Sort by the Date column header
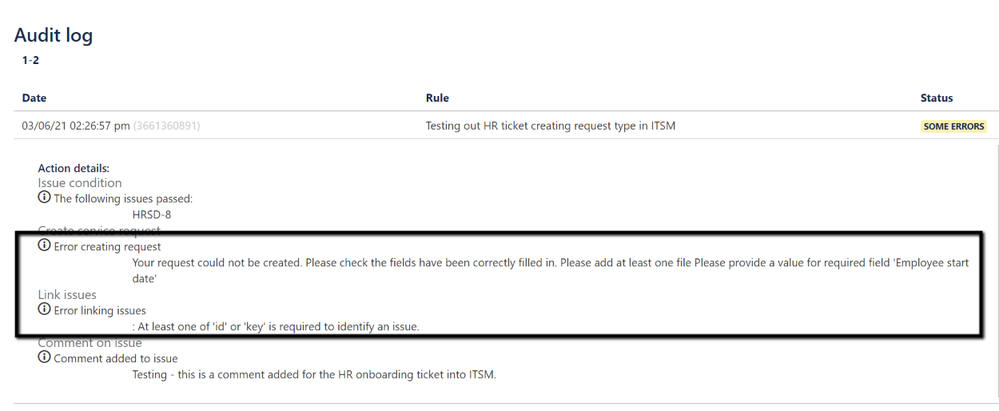Image resolution: width=999 pixels, height=411 pixels. pyautogui.click(x=34, y=97)
